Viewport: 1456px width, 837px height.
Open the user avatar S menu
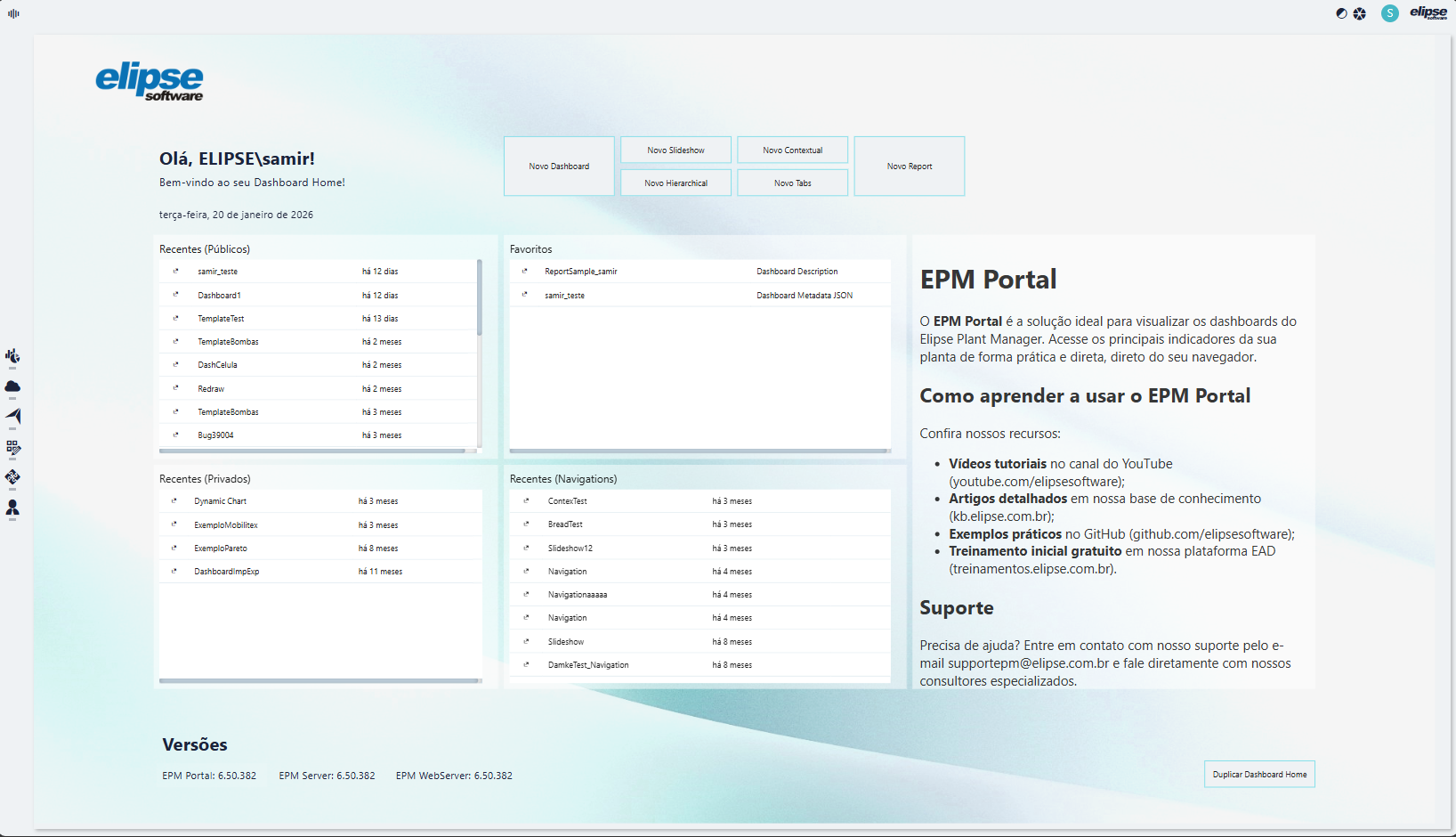1389,13
